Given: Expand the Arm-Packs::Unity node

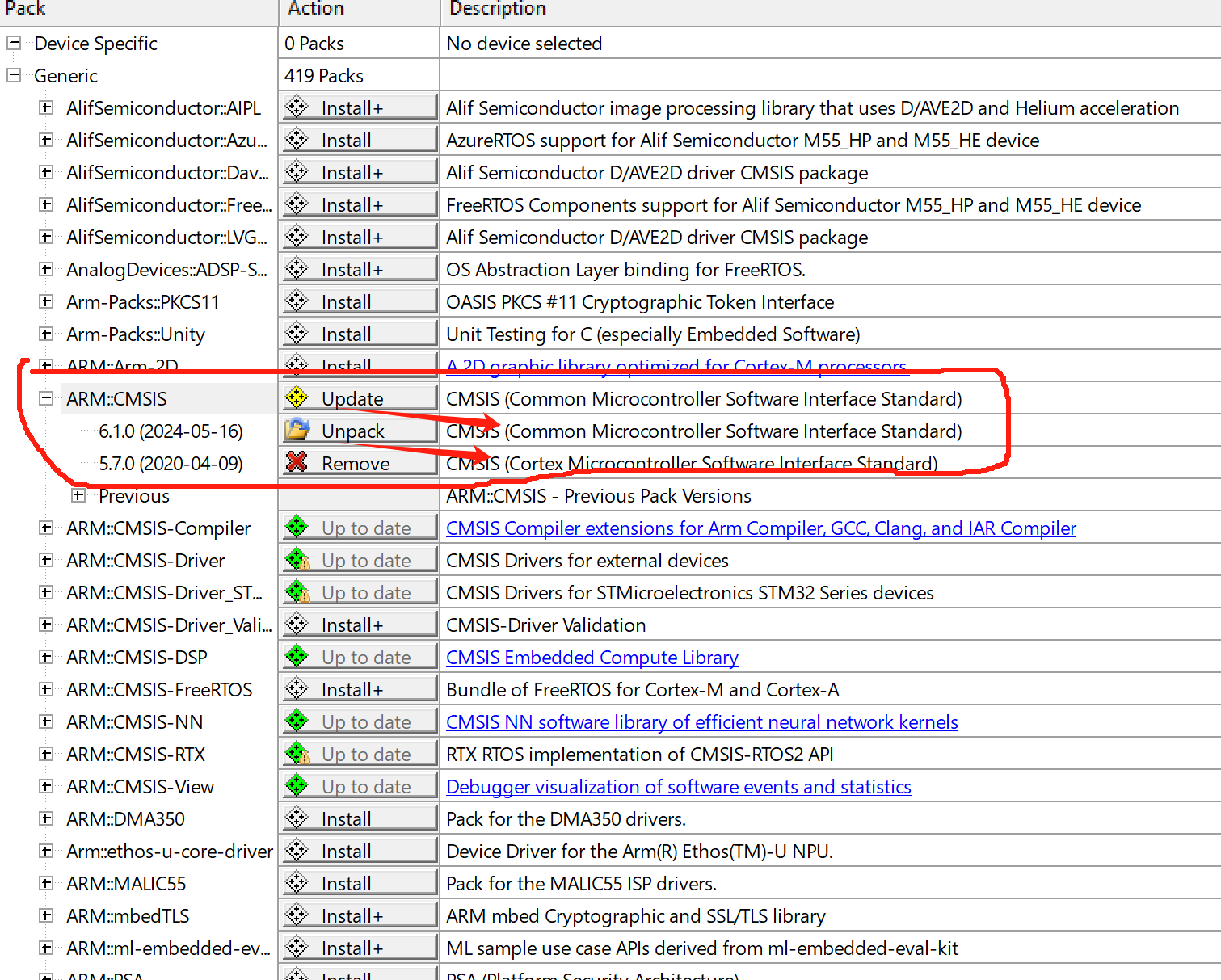Looking at the screenshot, I should (46, 334).
